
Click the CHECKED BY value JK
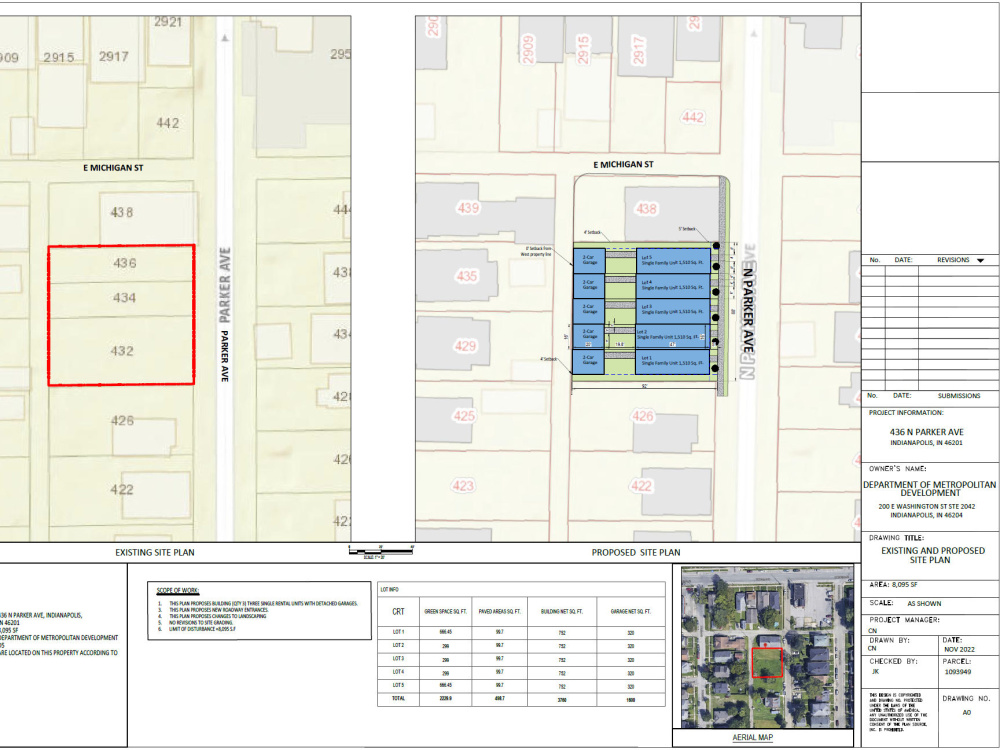coord(876,672)
